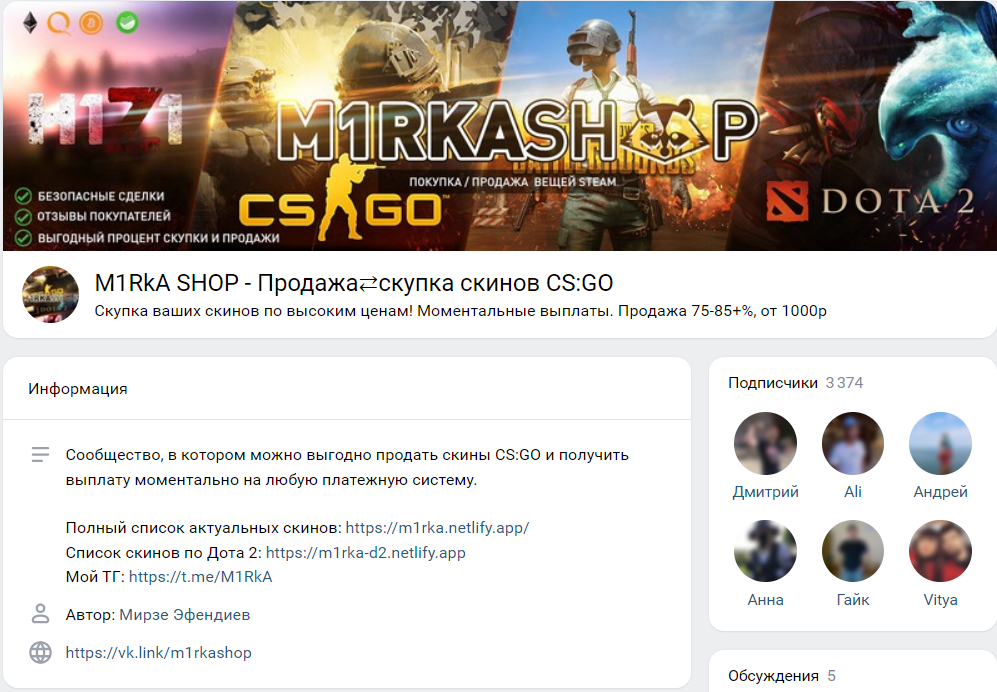Open the Обсуждения discussions section
This screenshot has width=997, height=692.
pyautogui.click(x=773, y=675)
